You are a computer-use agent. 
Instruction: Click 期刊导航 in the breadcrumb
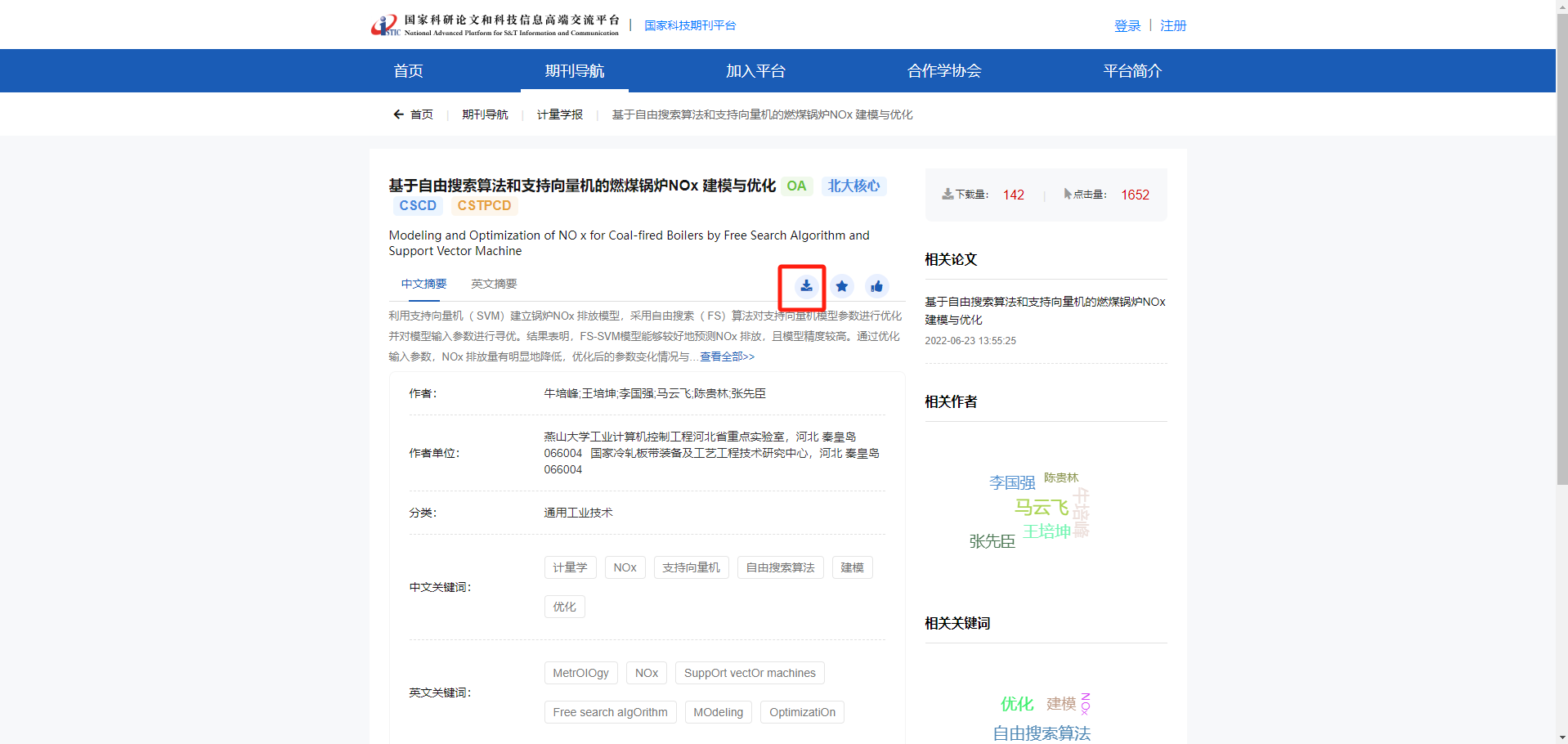[485, 114]
